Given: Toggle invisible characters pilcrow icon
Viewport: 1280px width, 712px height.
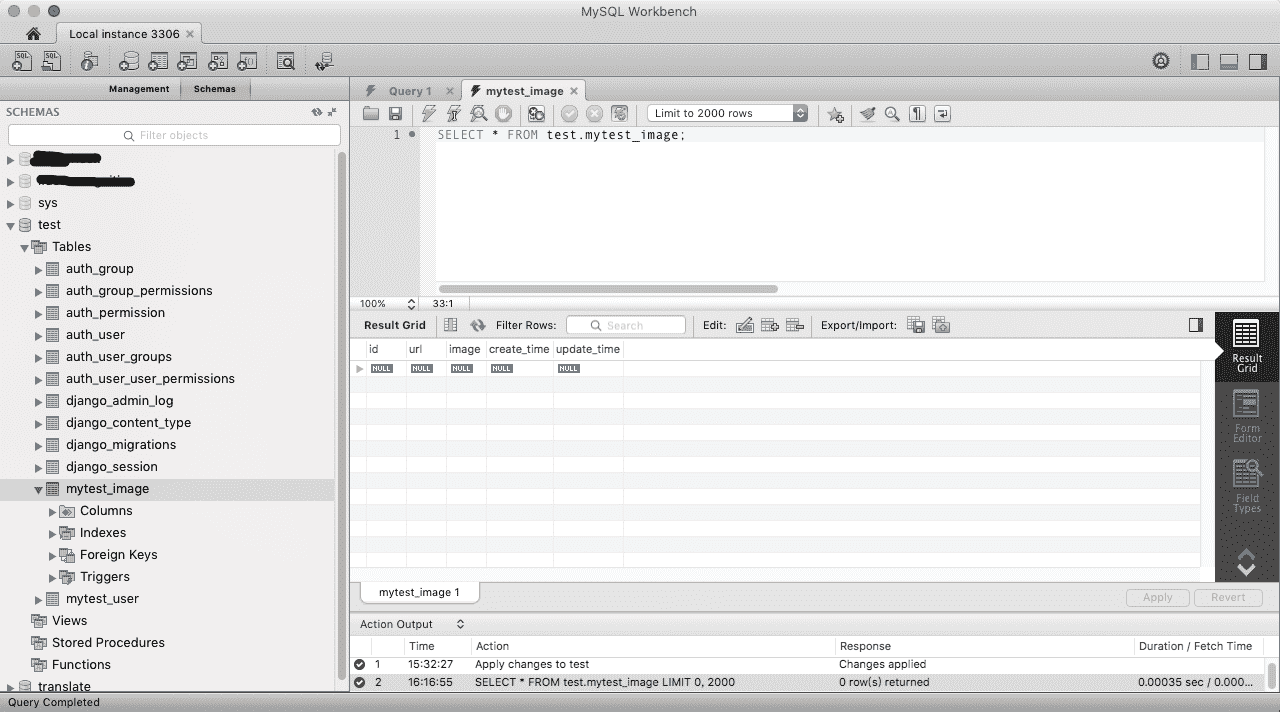Looking at the screenshot, I should (917, 114).
